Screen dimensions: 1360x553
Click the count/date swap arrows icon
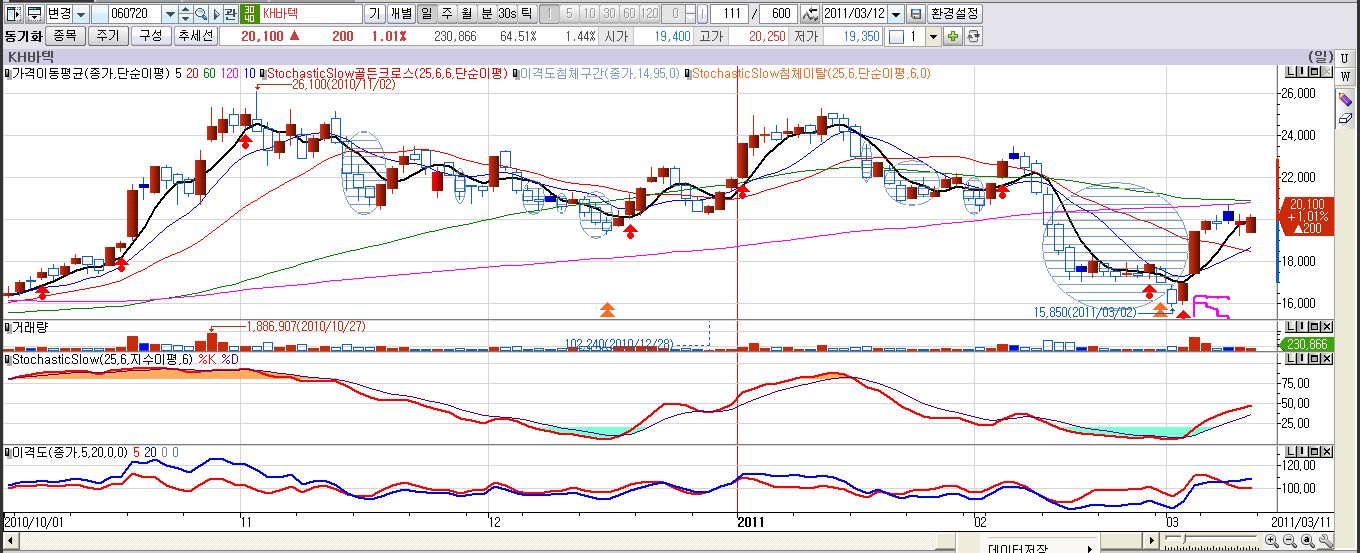[810, 14]
